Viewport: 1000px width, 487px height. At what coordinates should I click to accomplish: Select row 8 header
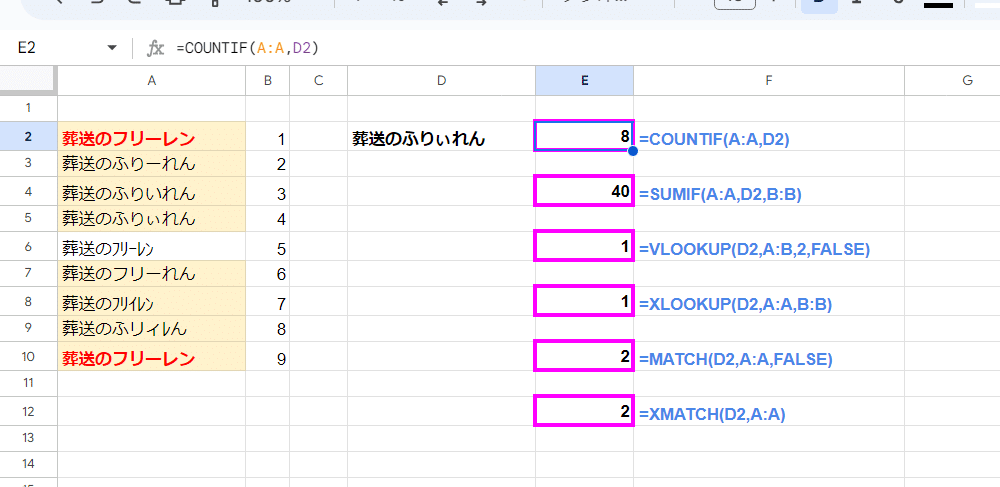[29, 301]
